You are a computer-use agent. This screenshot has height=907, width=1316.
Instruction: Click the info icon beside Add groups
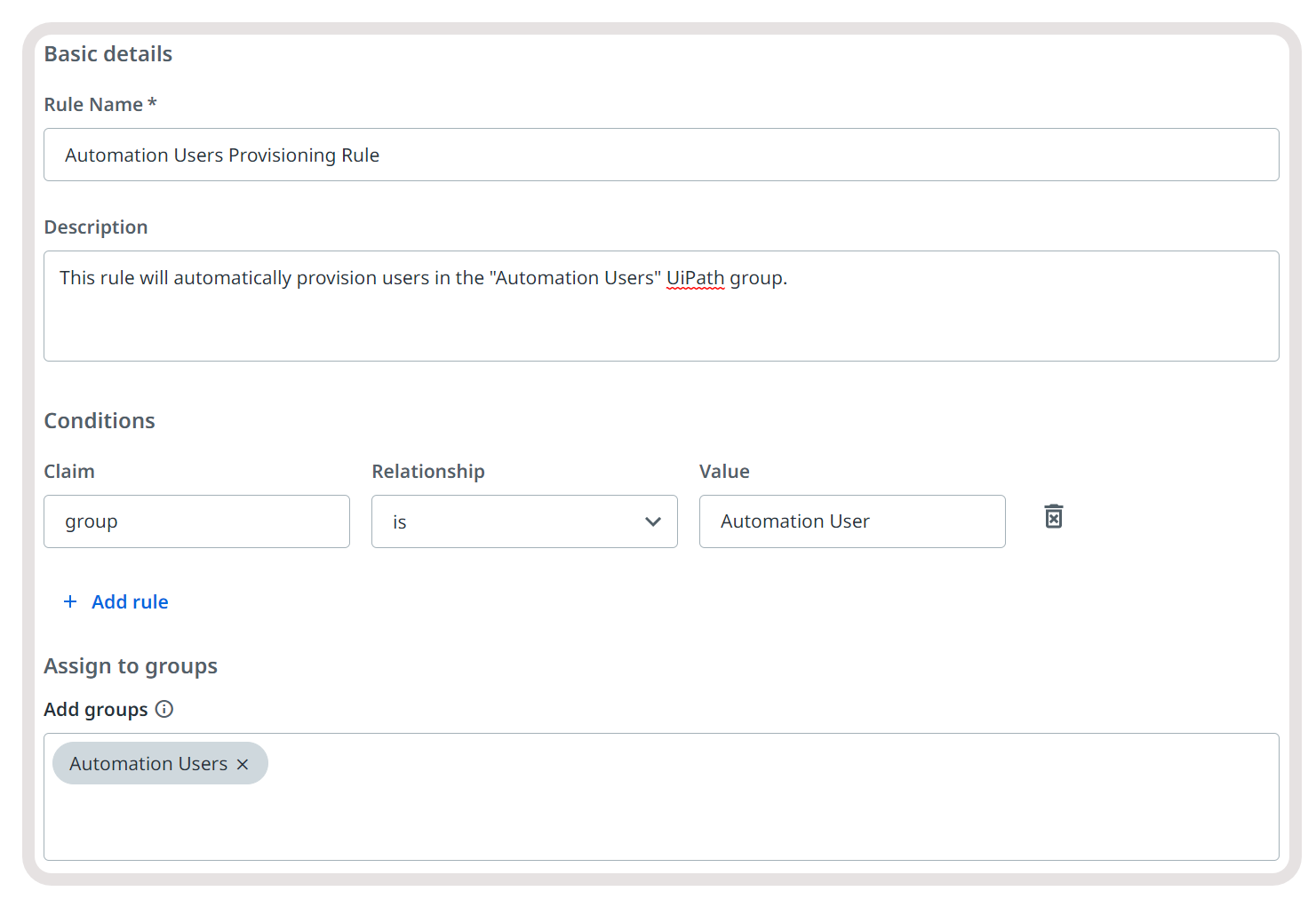click(x=164, y=709)
